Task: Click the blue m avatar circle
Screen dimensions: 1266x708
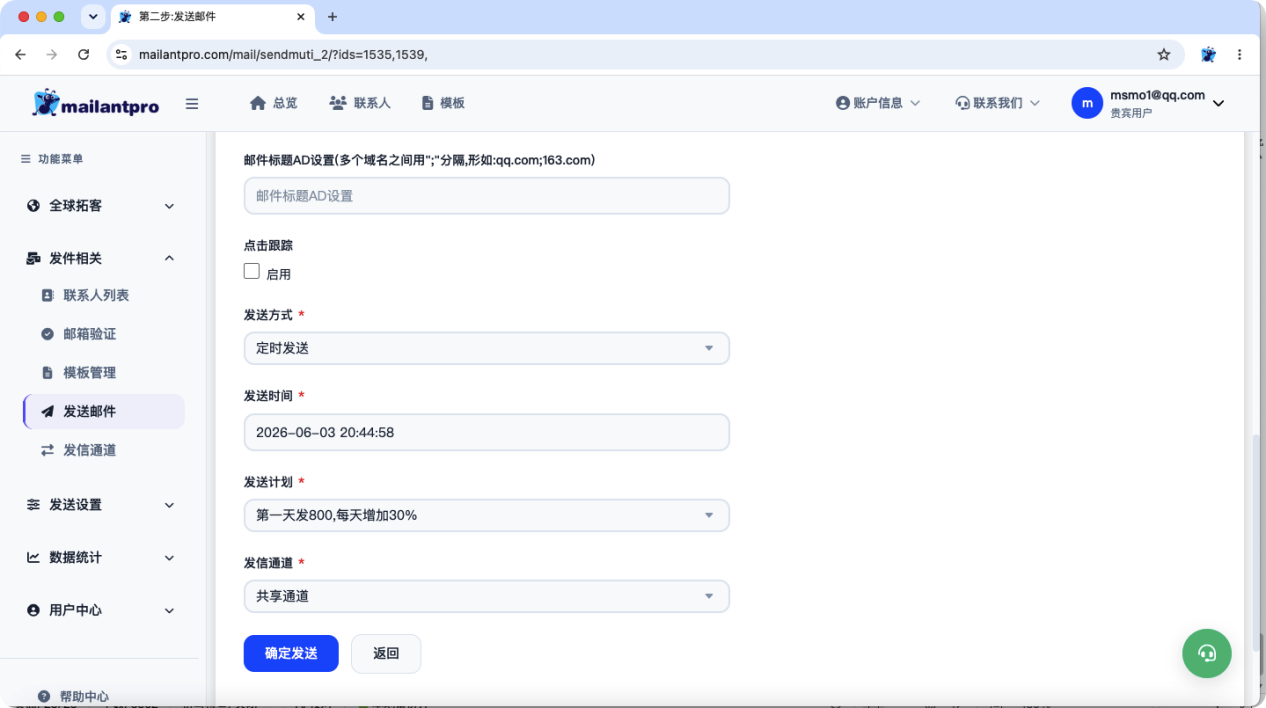Action: pyautogui.click(x=1087, y=103)
